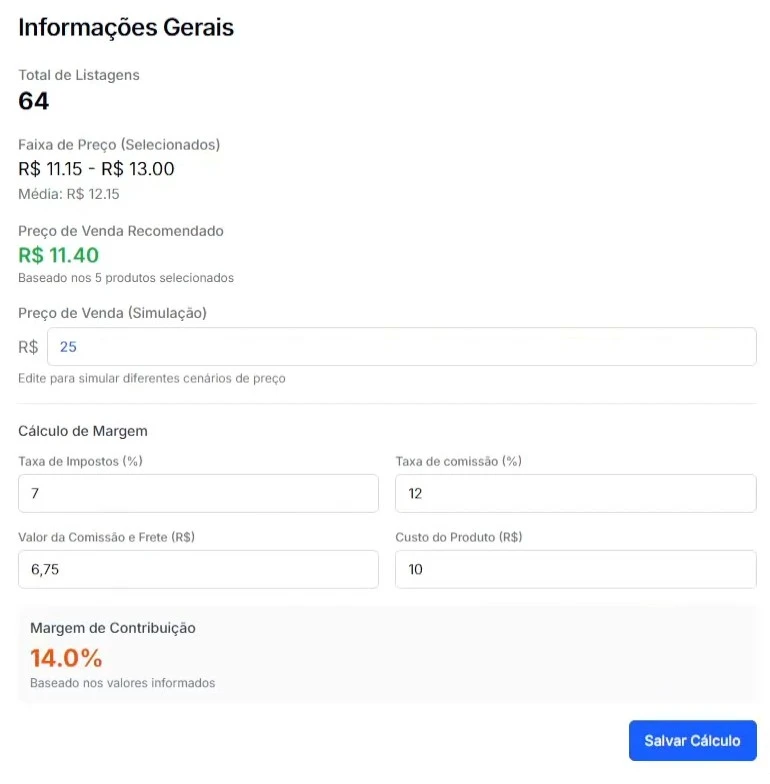Click the Cálculo de Margem section heading
The height and width of the screenshot is (784, 770).
pyautogui.click(x=82, y=431)
